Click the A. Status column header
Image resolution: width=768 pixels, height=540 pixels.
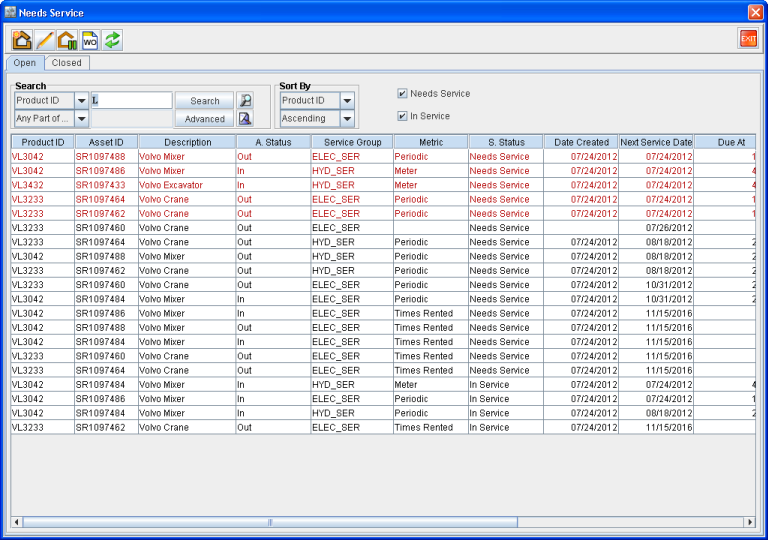tap(273, 142)
